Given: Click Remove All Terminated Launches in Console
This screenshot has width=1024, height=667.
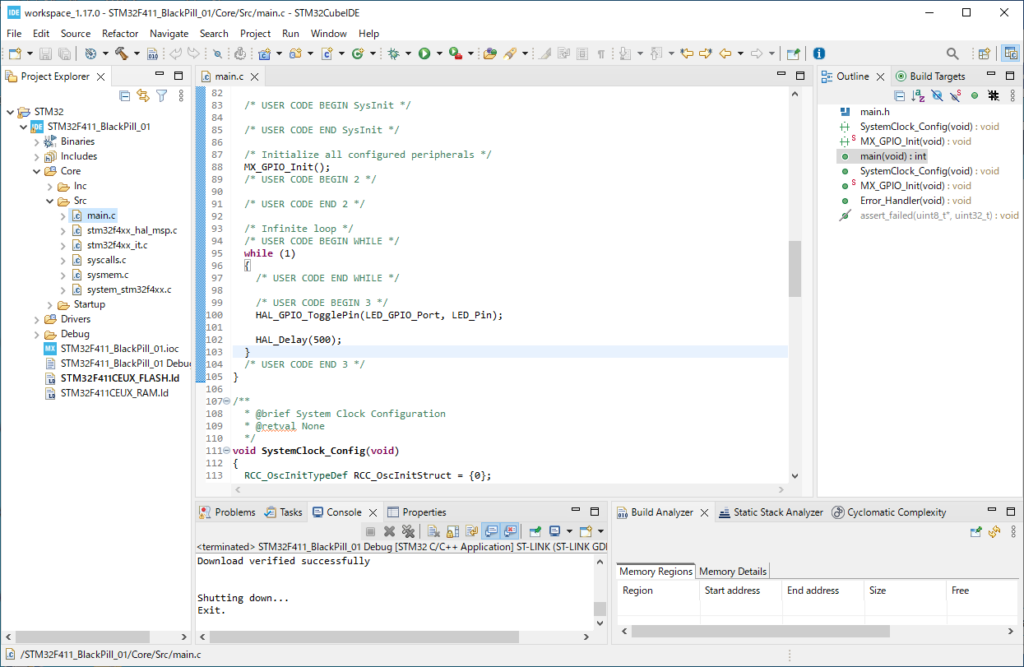Looking at the screenshot, I should (408, 531).
